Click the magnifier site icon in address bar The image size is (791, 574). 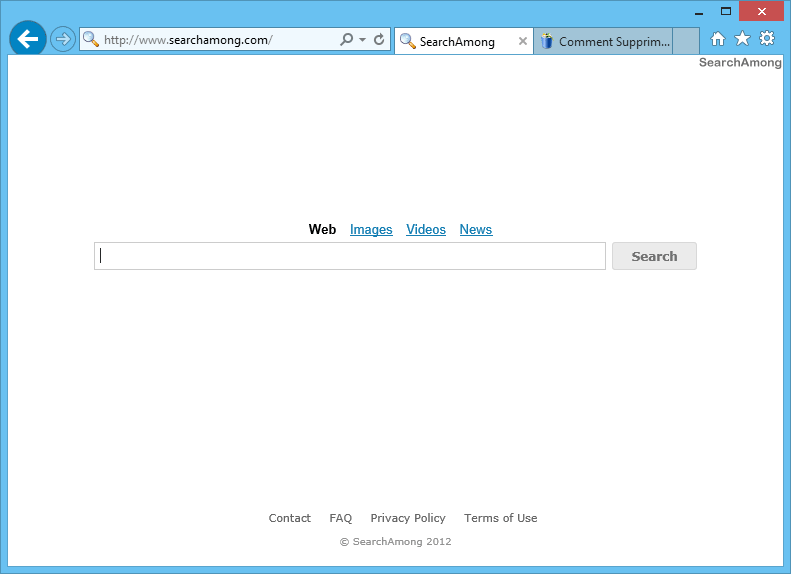coord(91,39)
